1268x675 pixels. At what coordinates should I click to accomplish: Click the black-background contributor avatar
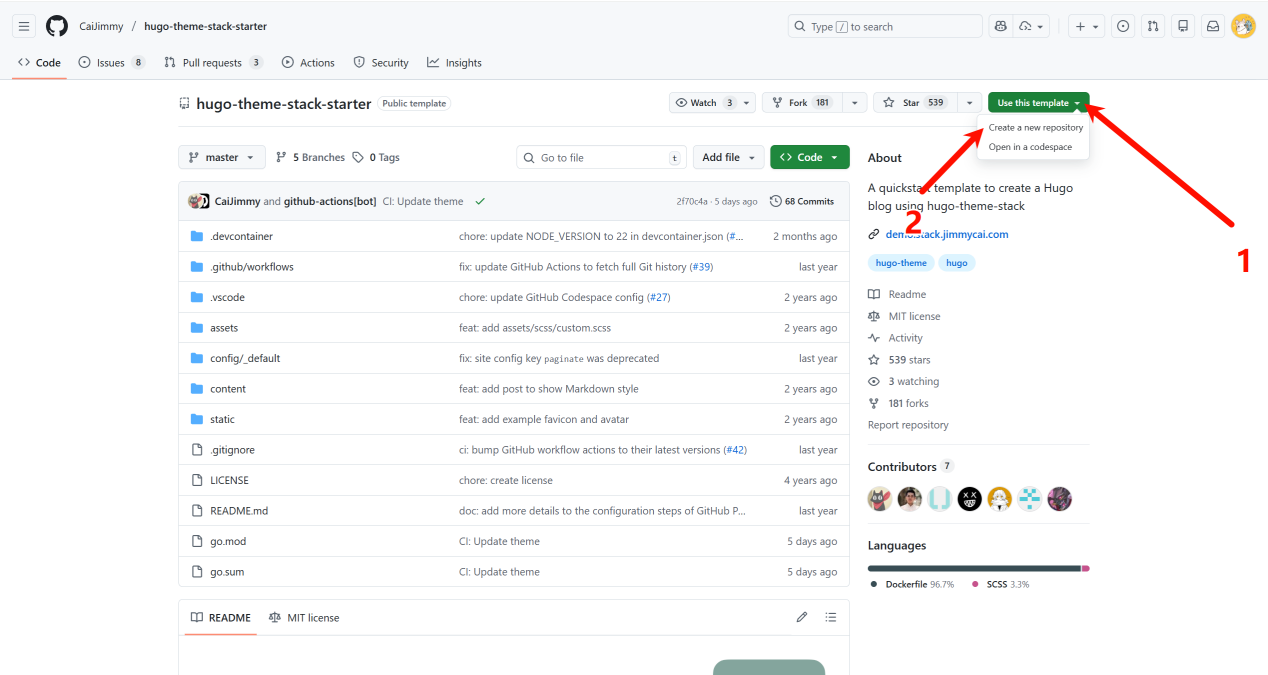(970, 499)
